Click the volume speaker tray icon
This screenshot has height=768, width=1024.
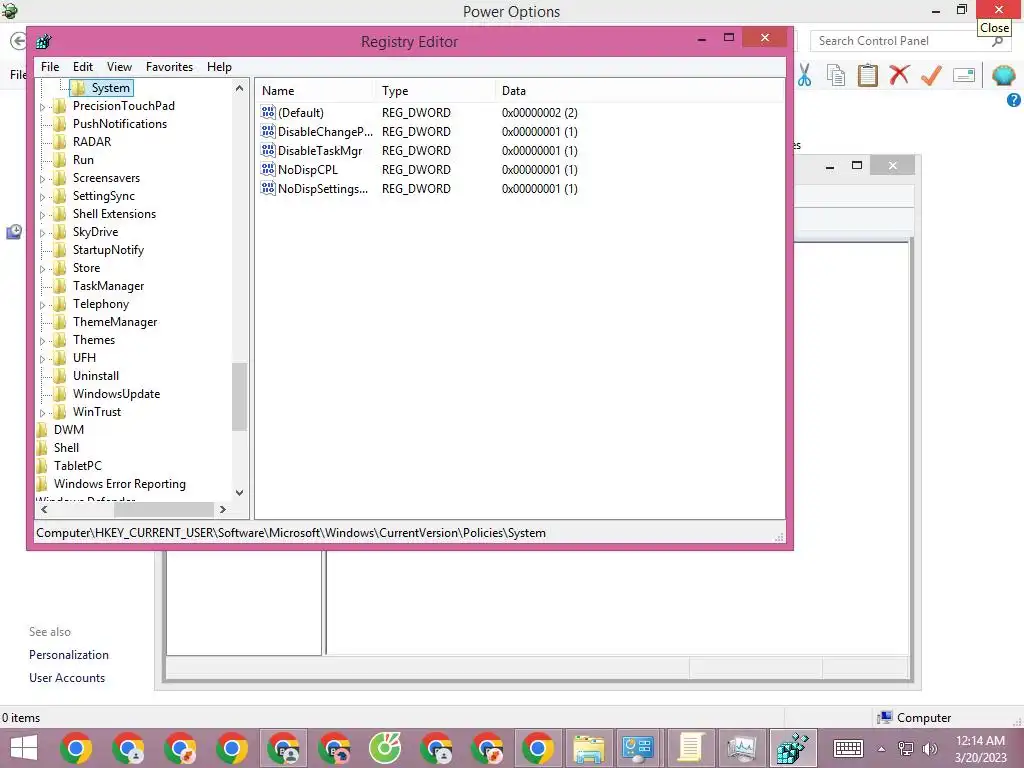(929, 748)
